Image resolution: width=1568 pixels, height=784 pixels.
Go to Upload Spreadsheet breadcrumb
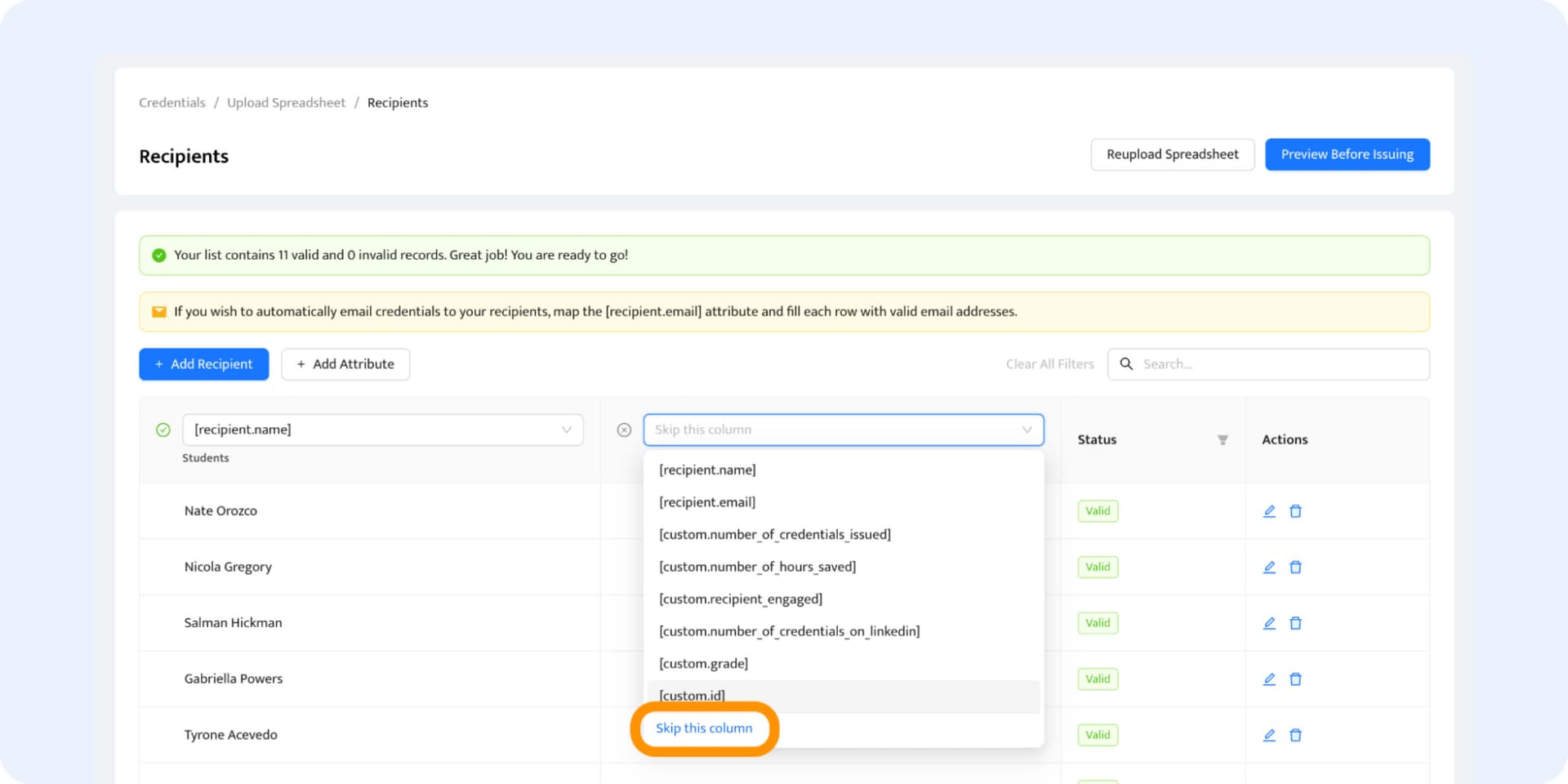(x=286, y=103)
